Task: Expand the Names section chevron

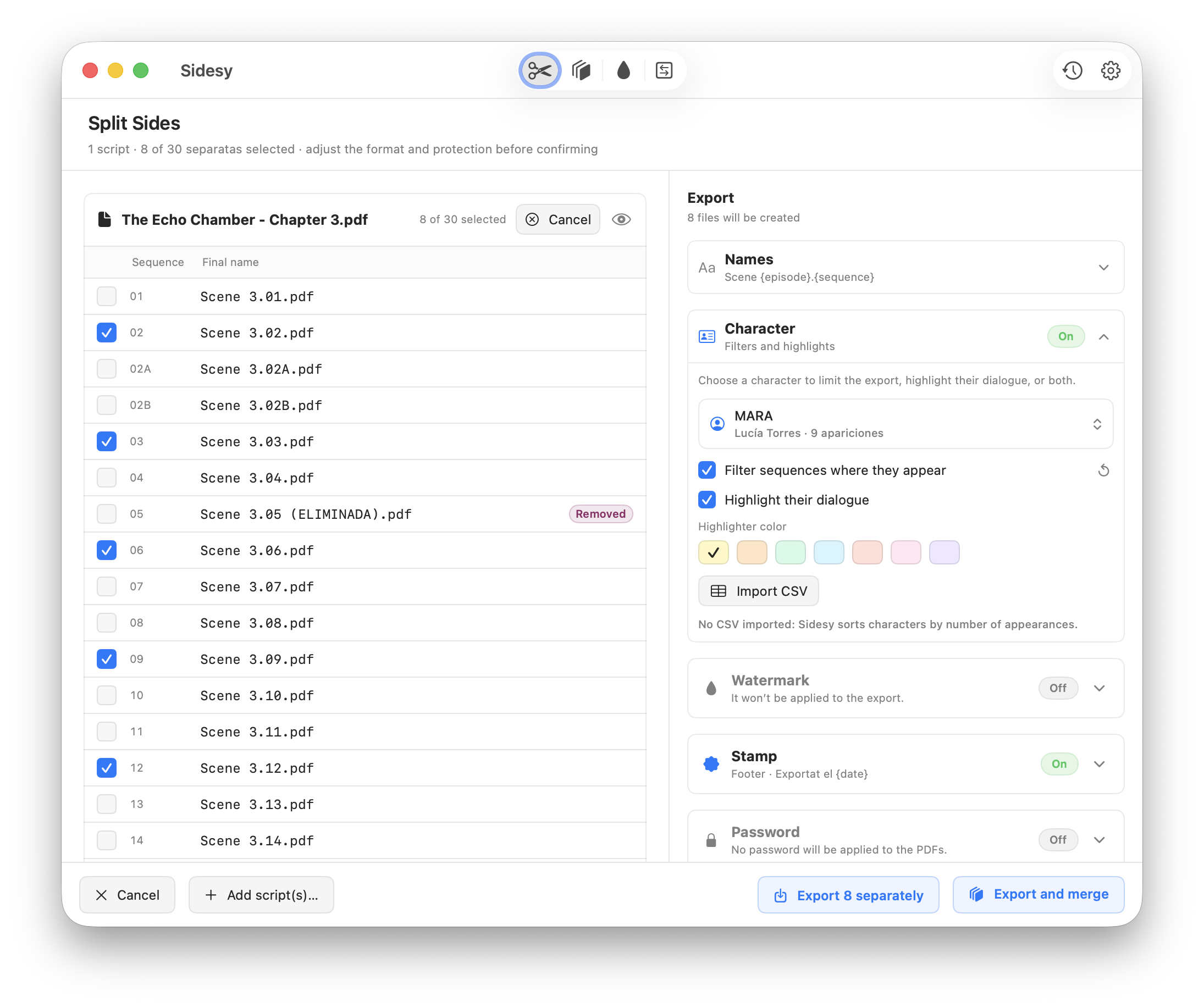Action: click(1103, 268)
